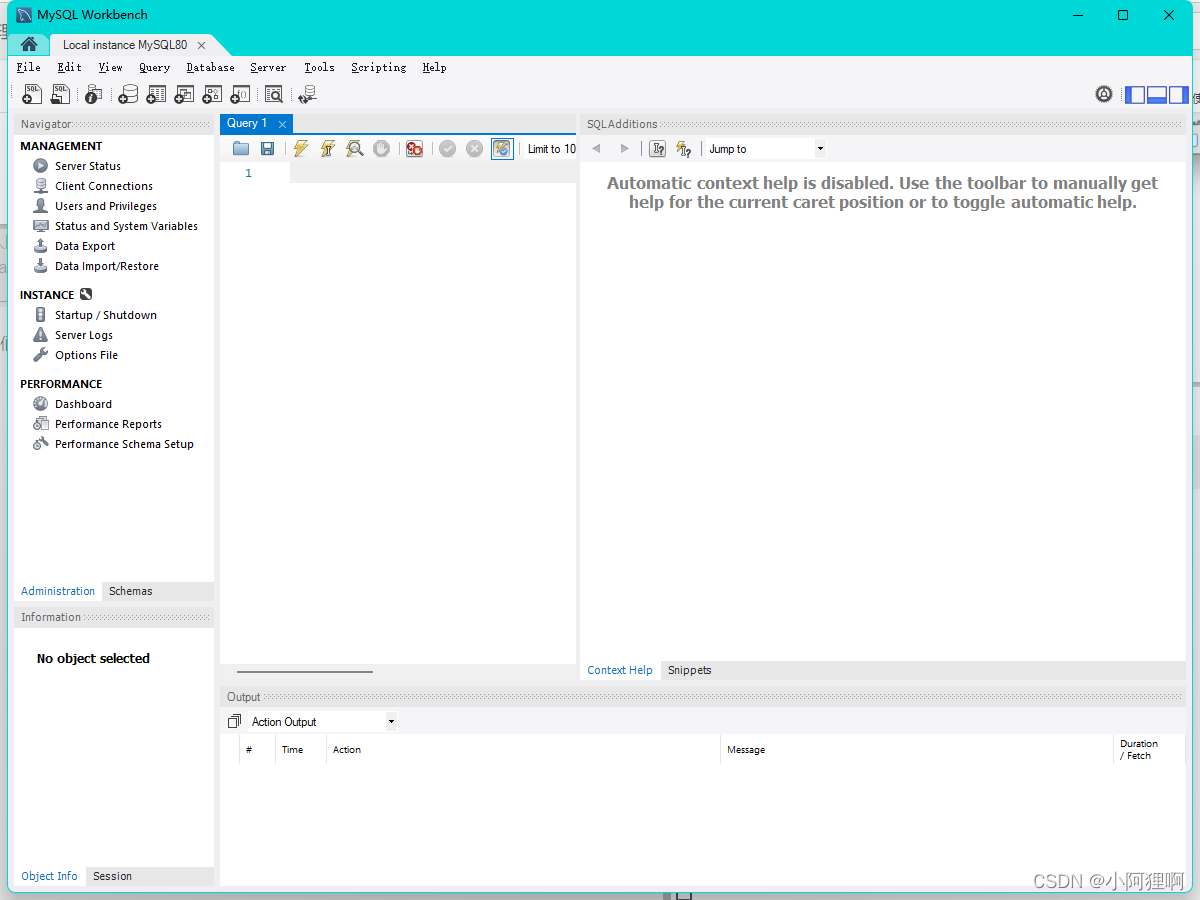This screenshot has height=900, width=1200.
Task: Open the Scripting menu
Action: [x=378, y=67]
